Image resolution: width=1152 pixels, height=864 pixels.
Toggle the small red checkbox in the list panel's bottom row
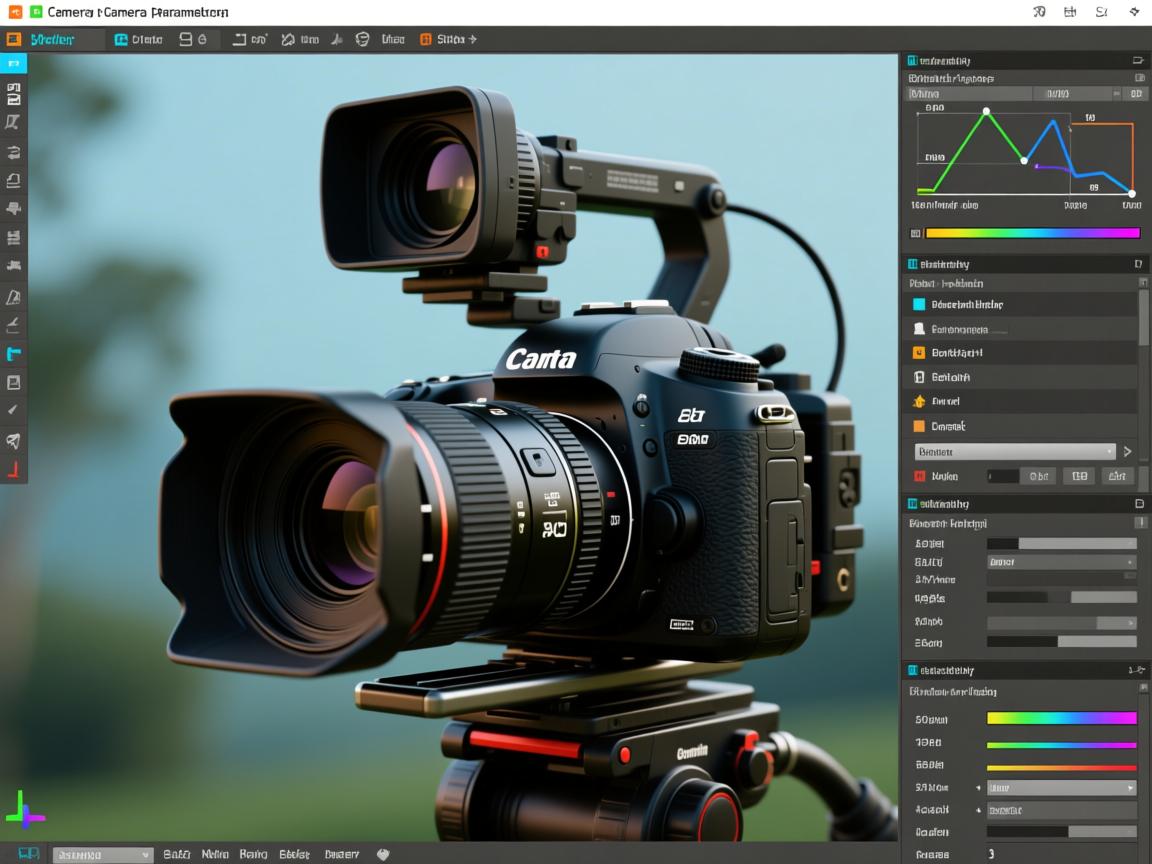(x=919, y=477)
